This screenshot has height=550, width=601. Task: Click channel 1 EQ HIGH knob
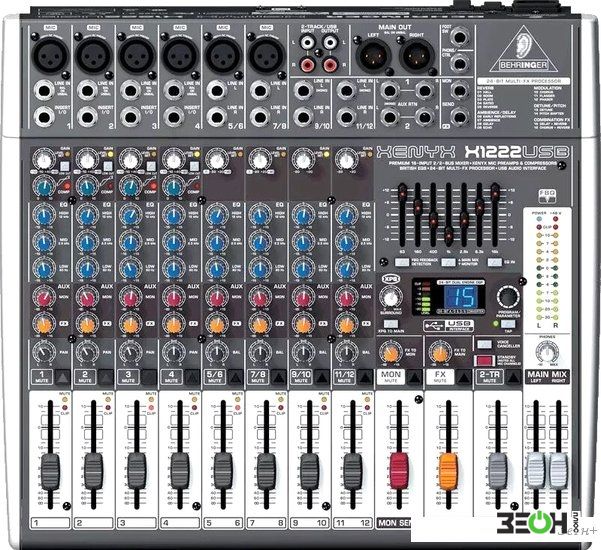pyautogui.click(x=43, y=215)
